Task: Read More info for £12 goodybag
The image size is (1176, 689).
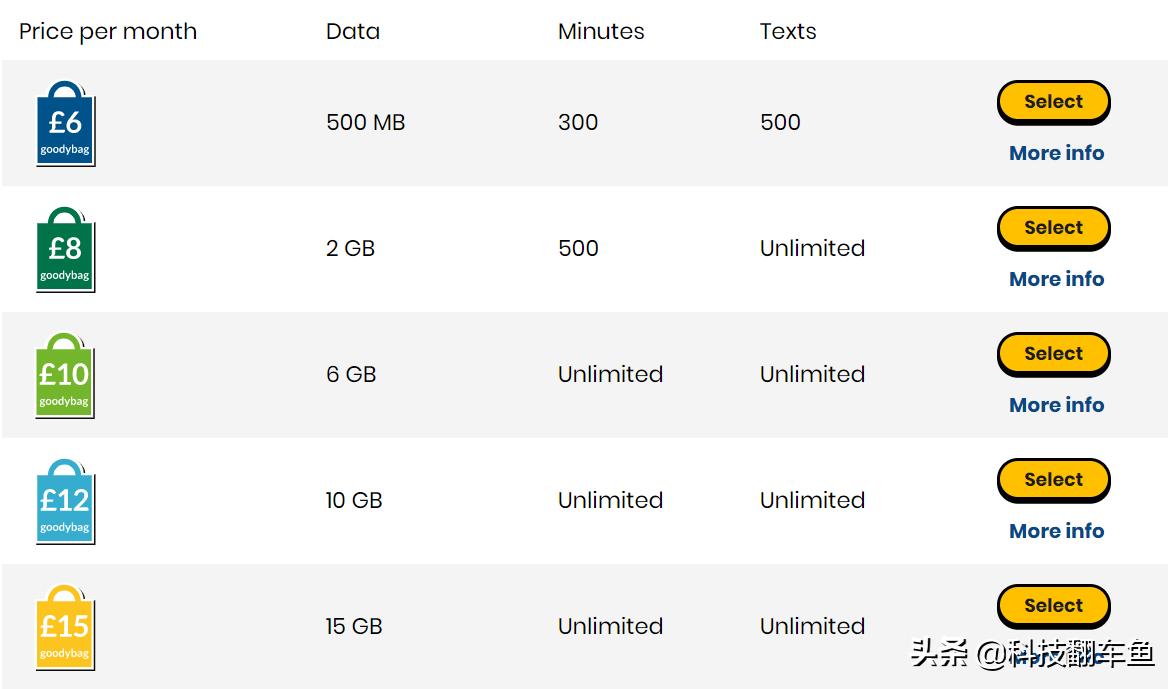Action: tap(1056, 531)
